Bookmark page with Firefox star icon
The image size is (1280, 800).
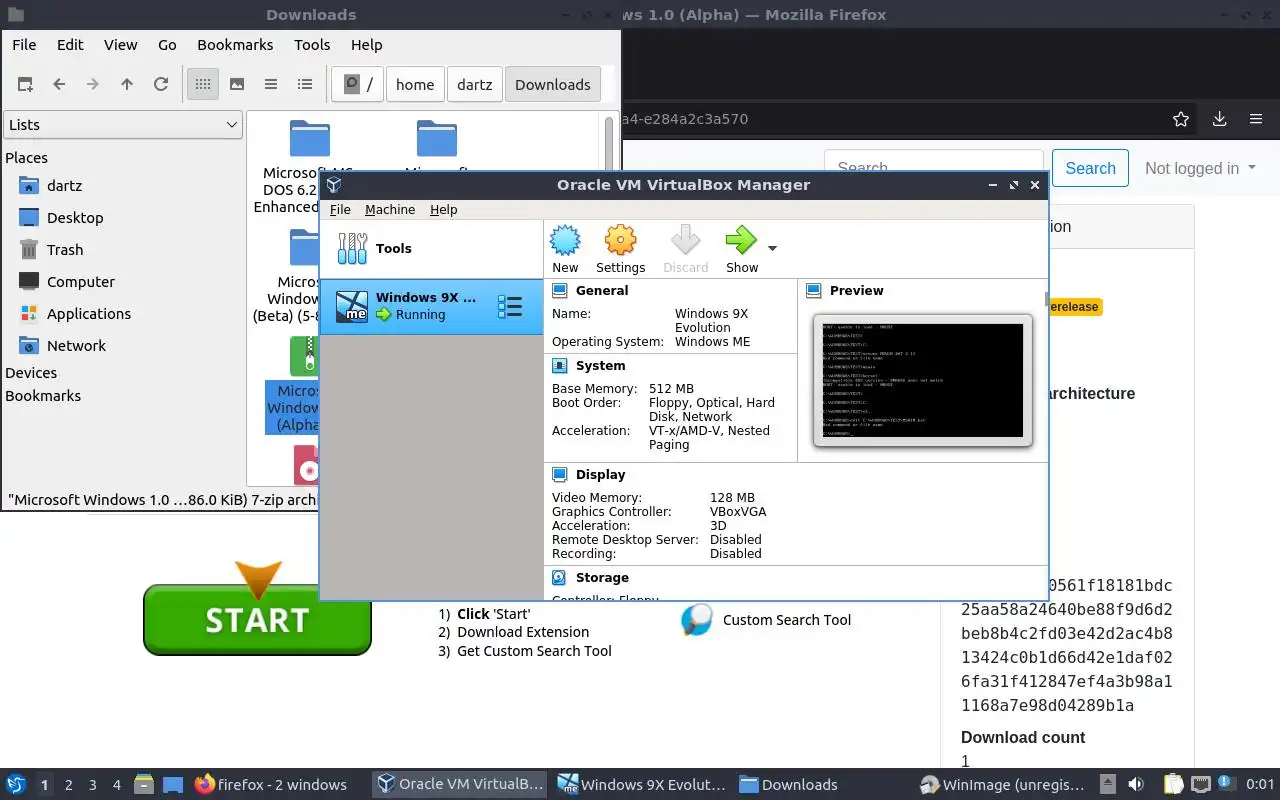(1181, 119)
